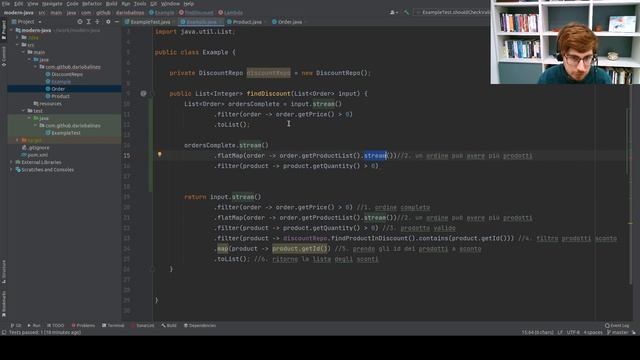Click the select opened file target icon

80,22
